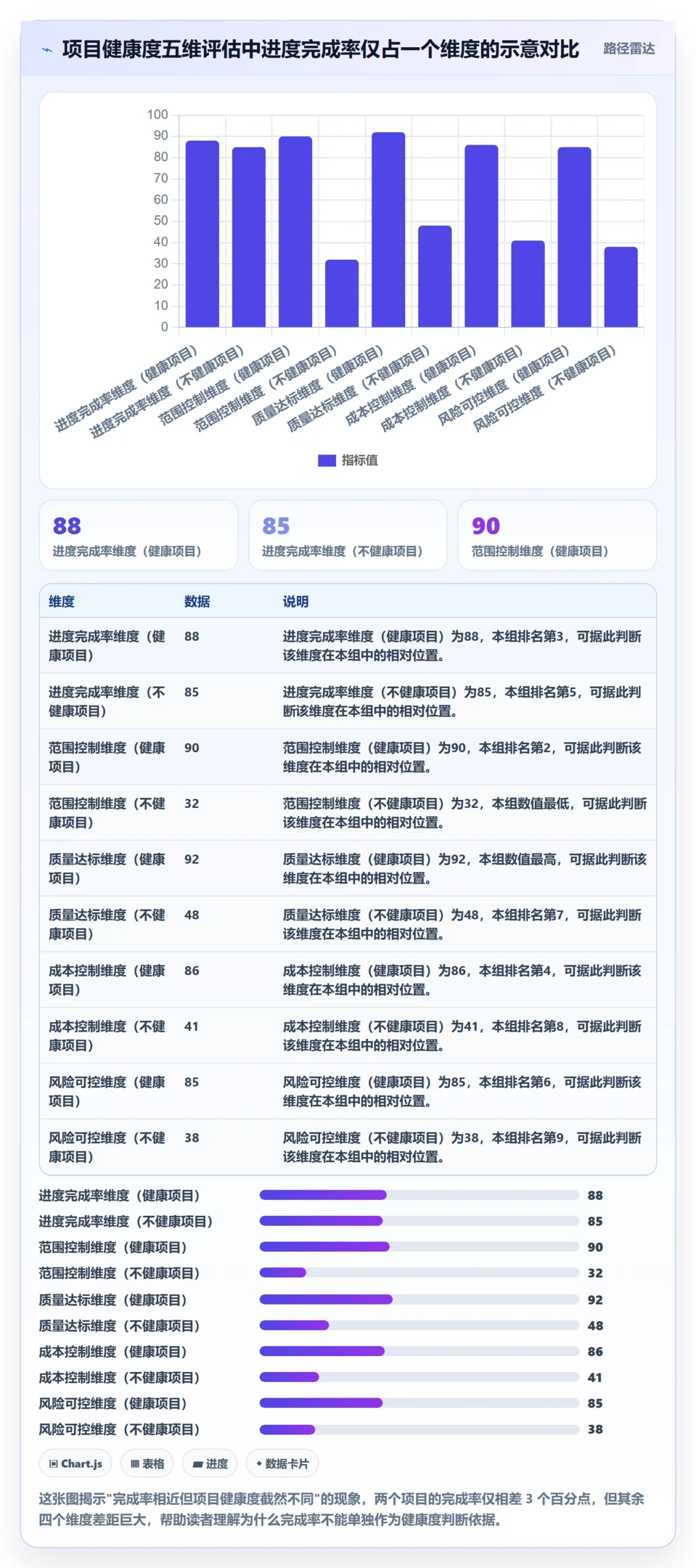Click the 路径雷达 tag in header
This screenshot has width=696, height=1568.
pos(629,48)
